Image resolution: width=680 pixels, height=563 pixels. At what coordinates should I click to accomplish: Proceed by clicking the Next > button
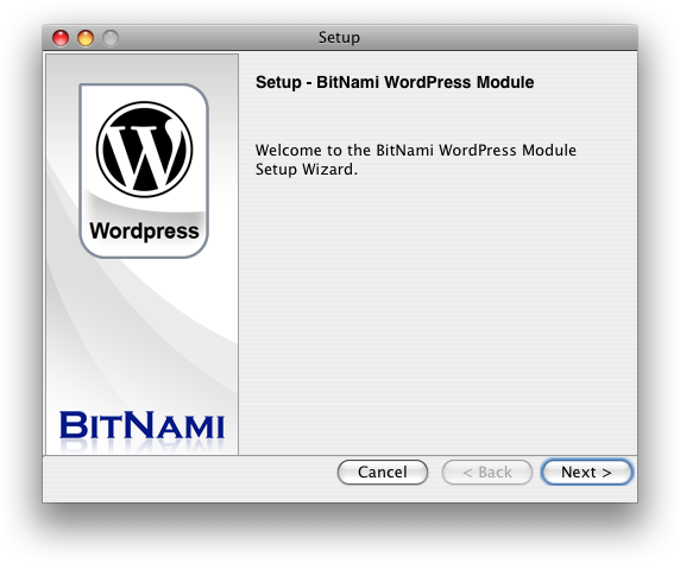[586, 472]
